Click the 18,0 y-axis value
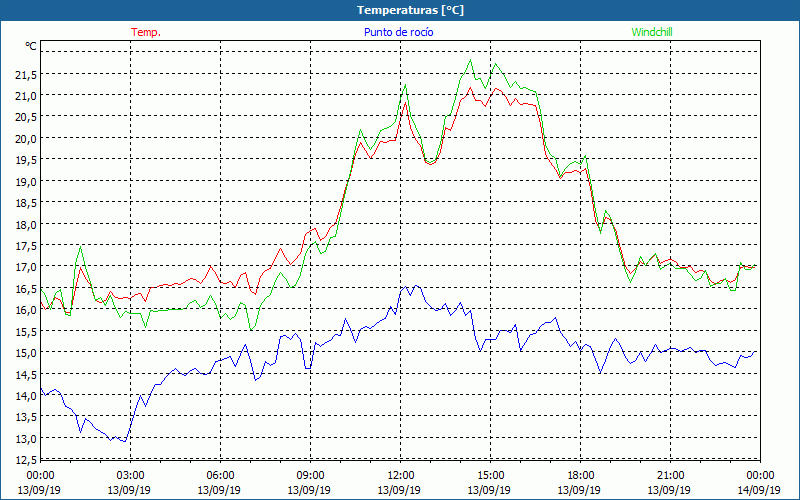The width and height of the screenshot is (800, 500). pyautogui.click(x=26, y=224)
